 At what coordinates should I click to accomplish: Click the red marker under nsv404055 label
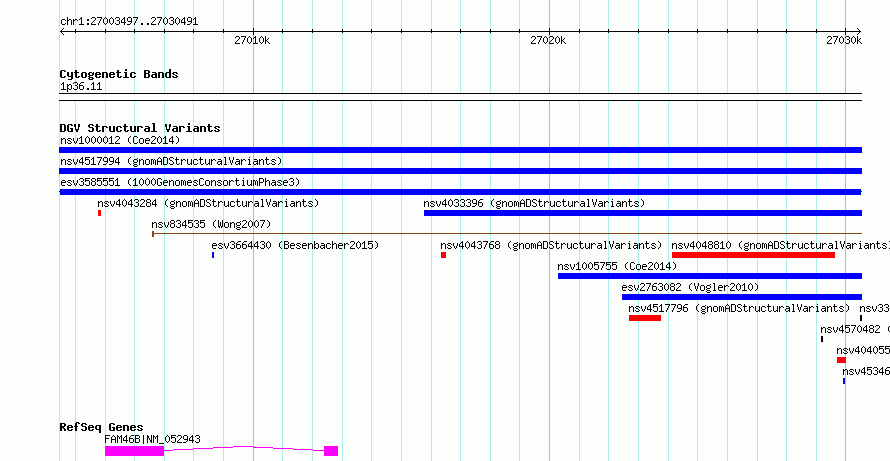click(841, 360)
